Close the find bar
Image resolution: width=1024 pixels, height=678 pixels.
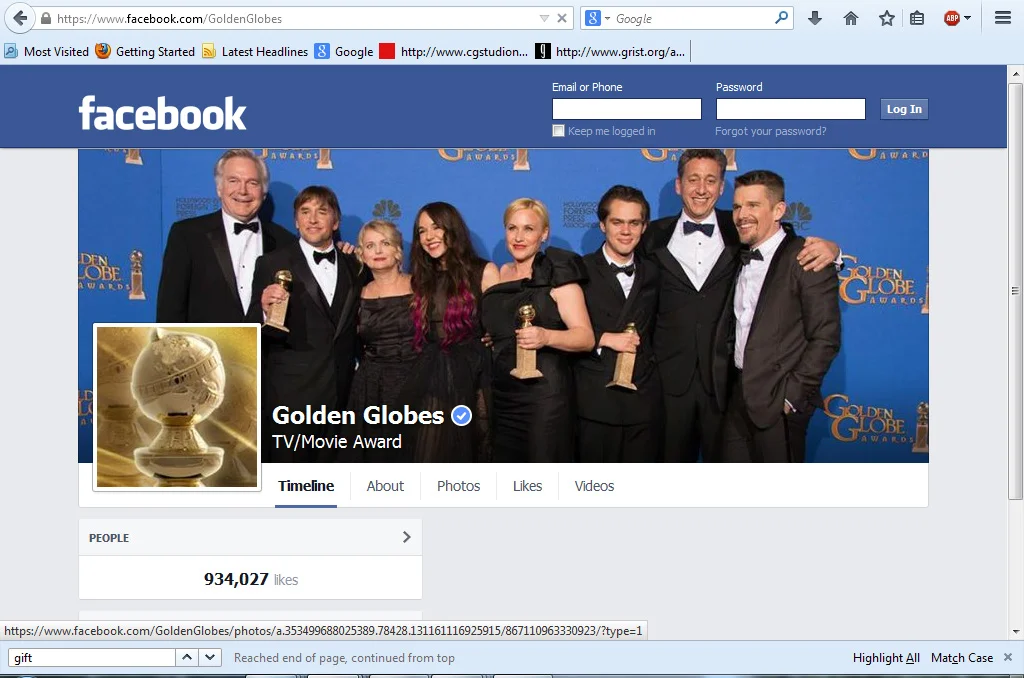tap(1008, 657)
